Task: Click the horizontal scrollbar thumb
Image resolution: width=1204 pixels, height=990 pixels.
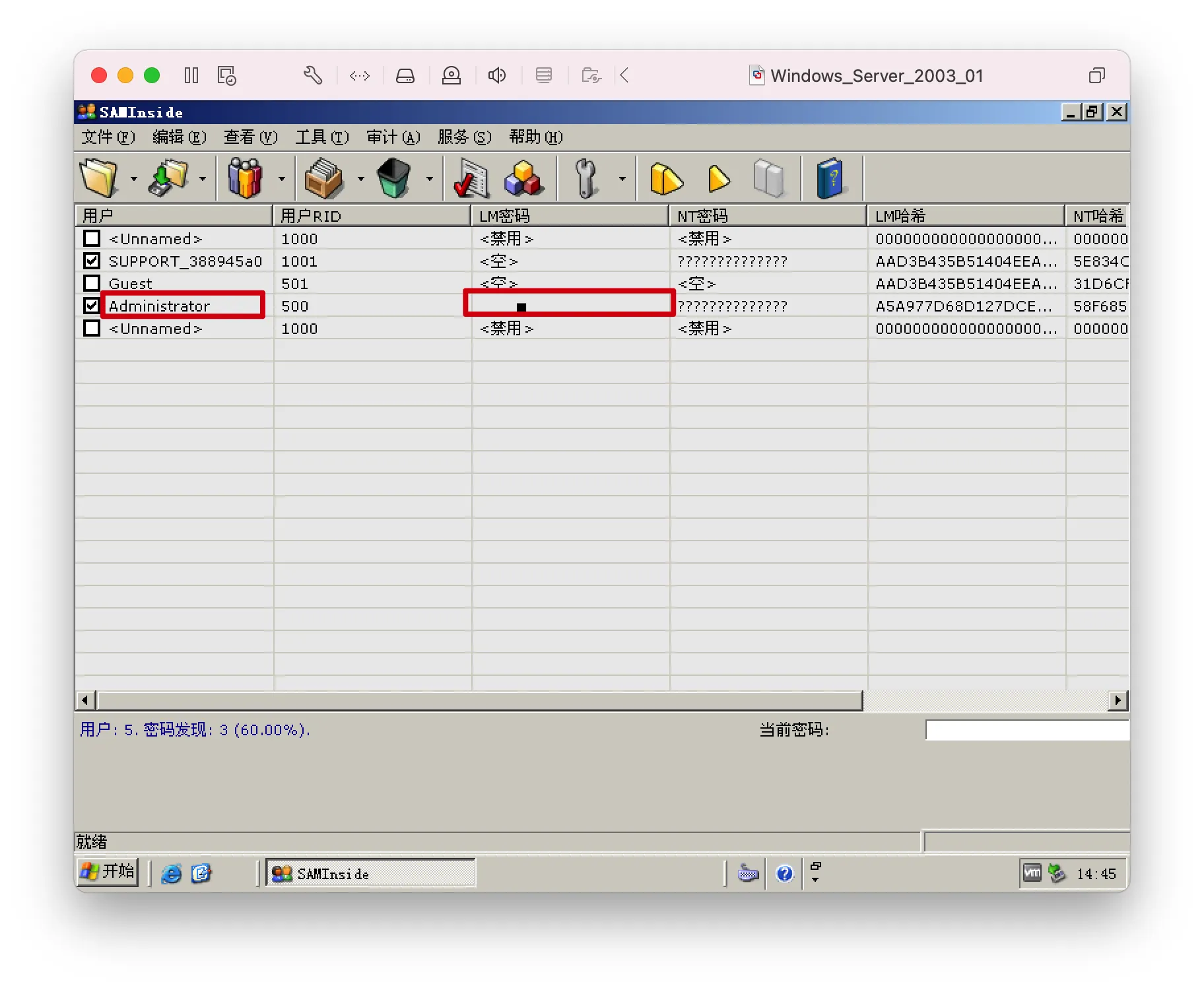Action: (x=480, y=700)
